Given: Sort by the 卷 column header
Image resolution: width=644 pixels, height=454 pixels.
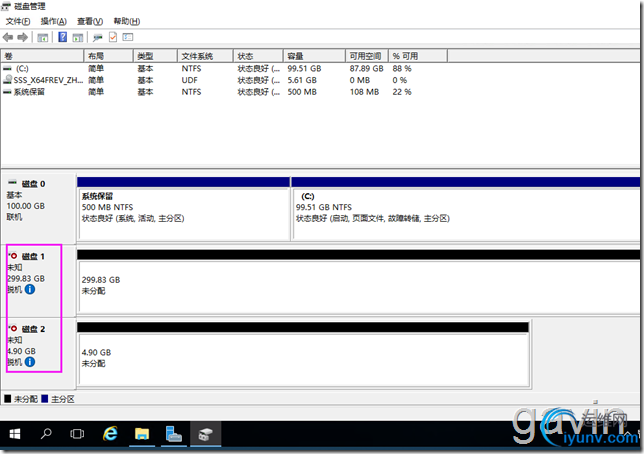Looking at the screenshot, I should coord(42,56).
